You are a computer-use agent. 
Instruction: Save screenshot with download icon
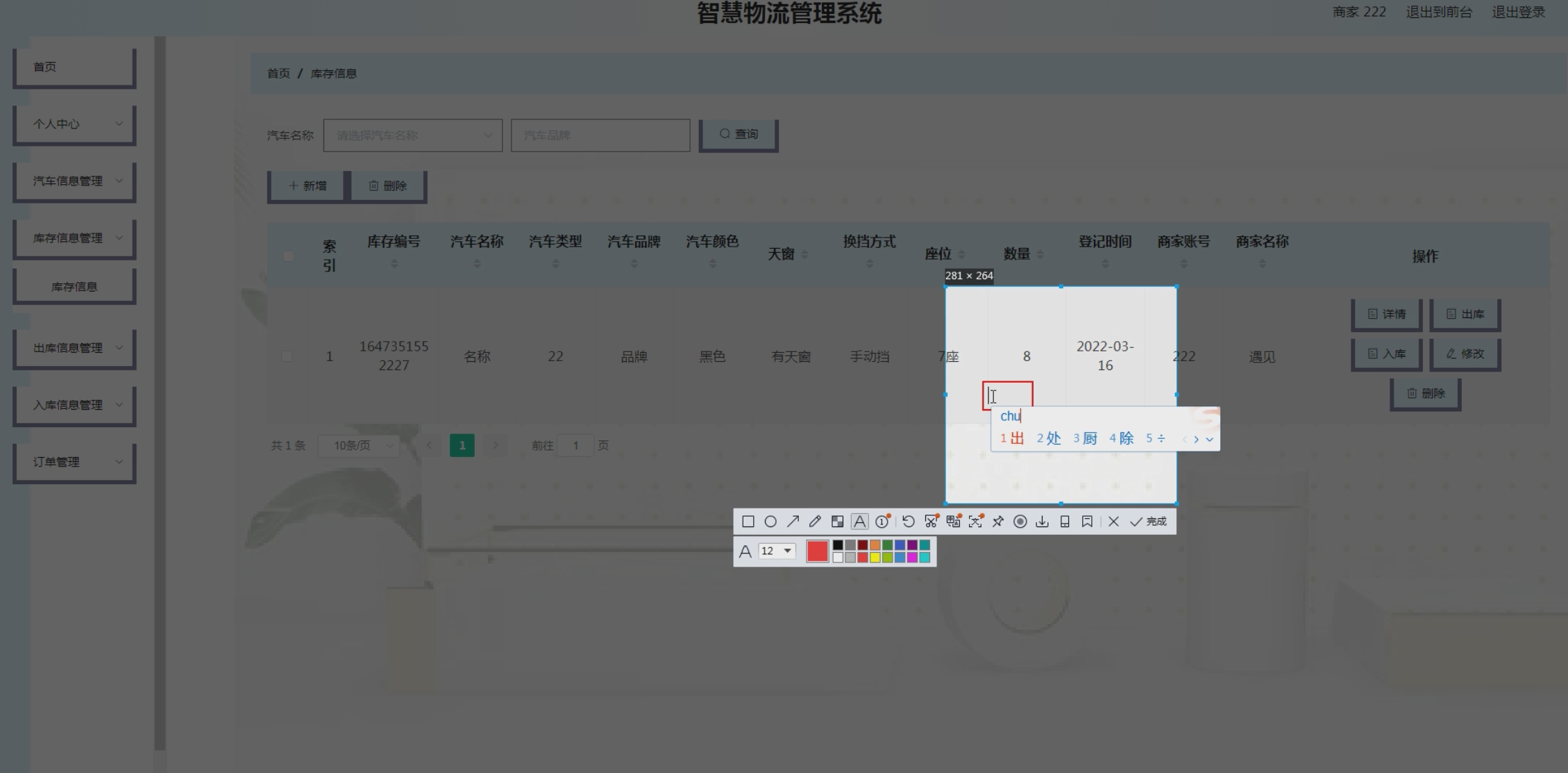(1042, 522)
